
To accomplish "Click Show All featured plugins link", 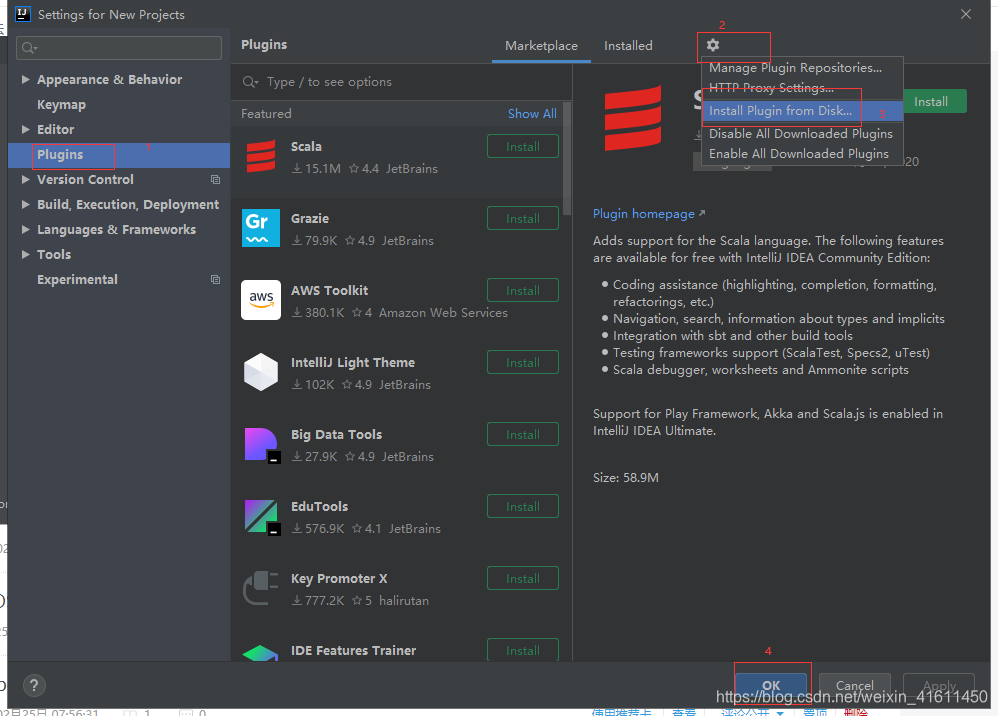I will (532, 113).
